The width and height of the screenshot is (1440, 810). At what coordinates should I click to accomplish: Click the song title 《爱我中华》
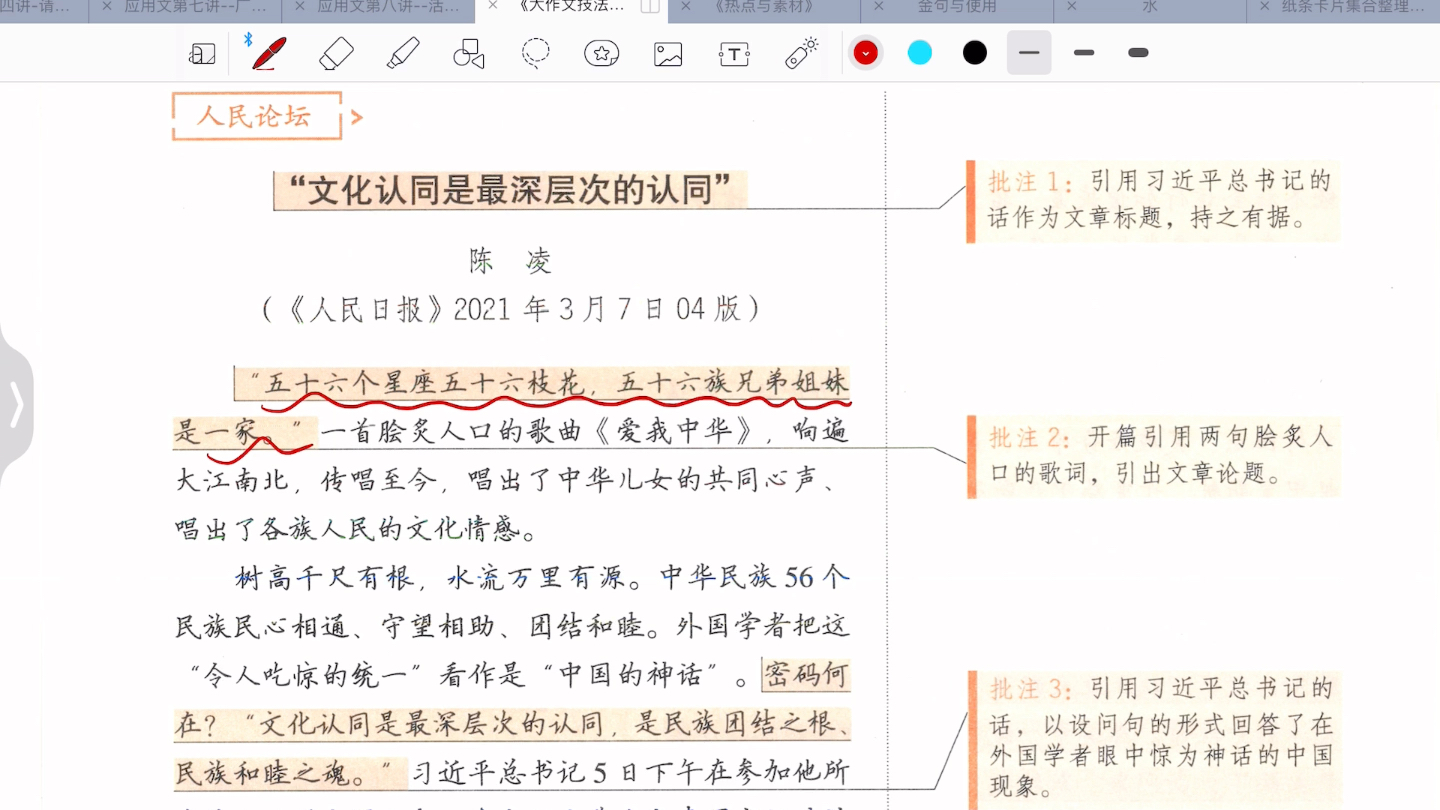(674, 432)
